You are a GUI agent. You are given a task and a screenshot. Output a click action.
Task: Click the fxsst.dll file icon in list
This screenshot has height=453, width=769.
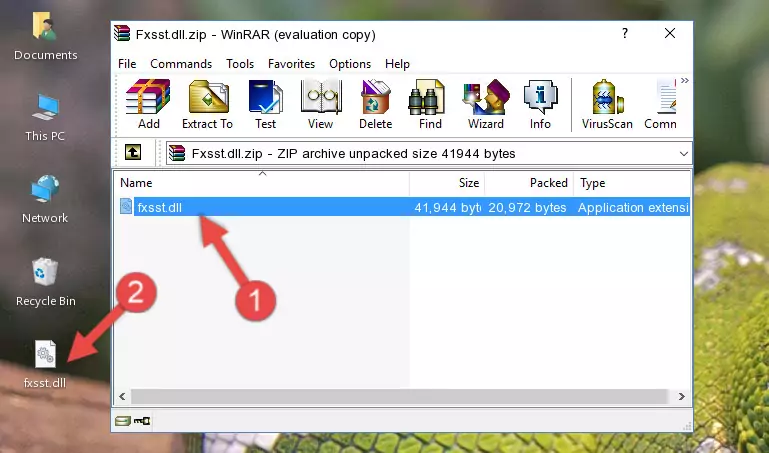(126, 206)
